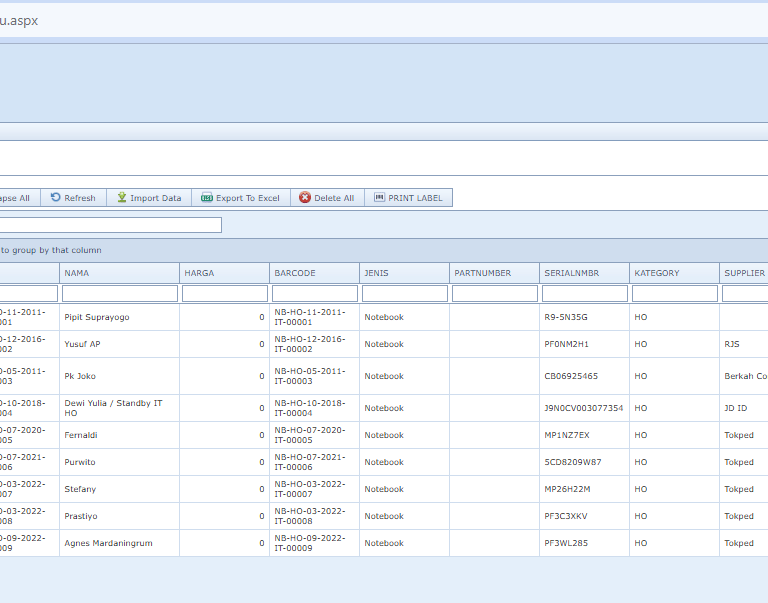This screenshot has width=768, height=603.
Task: Click serial number R9-5N35G
Action: pyautogui.click(x=565, y=317)
